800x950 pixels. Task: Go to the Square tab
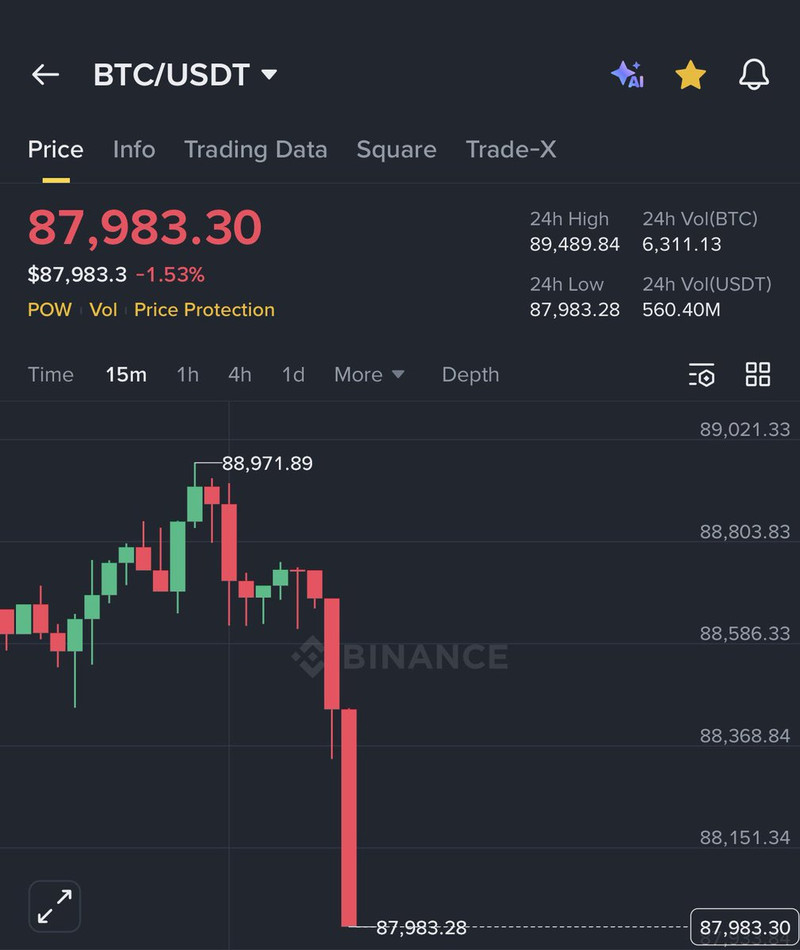[x=396, y=150]
